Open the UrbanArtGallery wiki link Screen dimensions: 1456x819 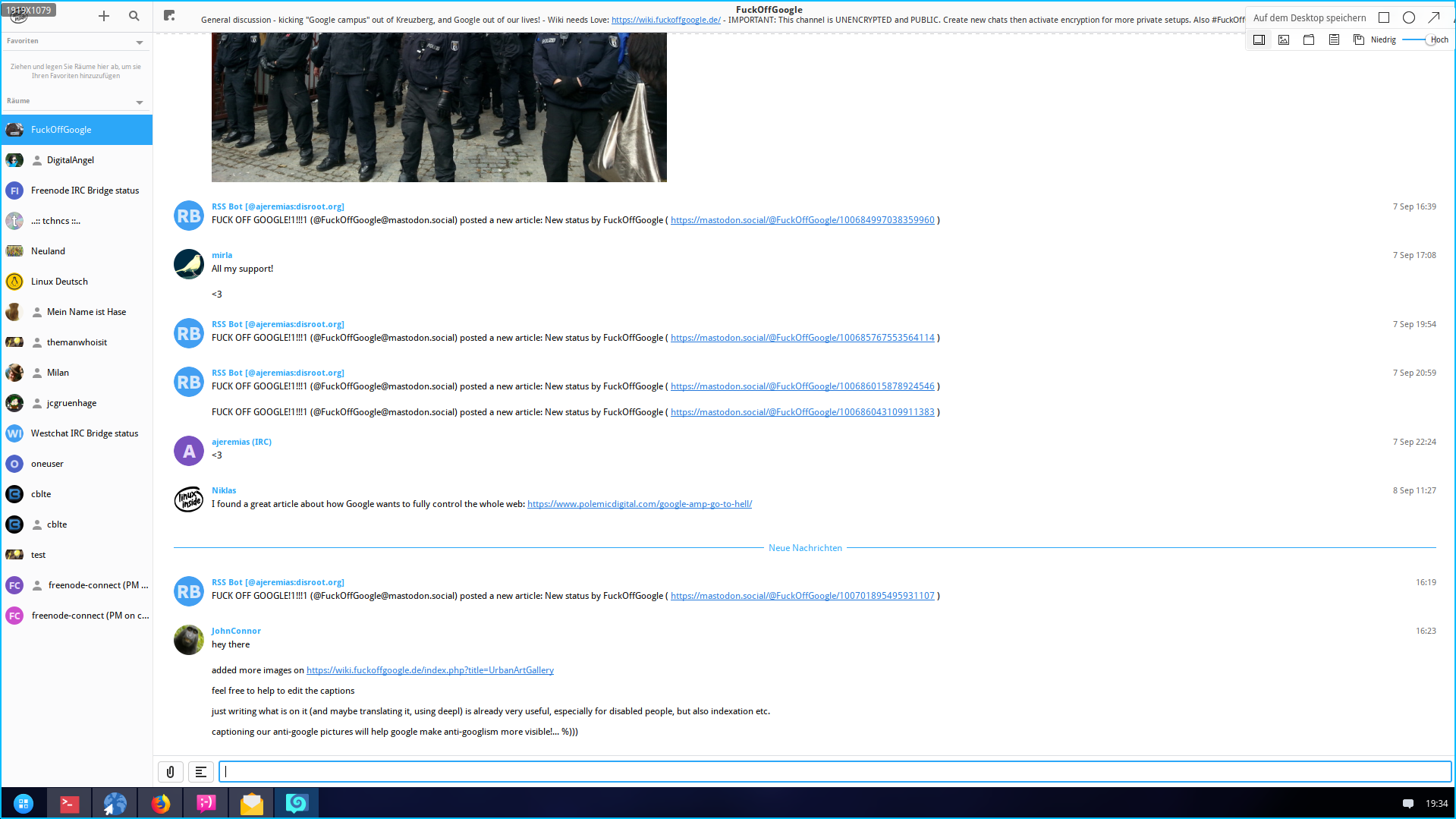429,670
